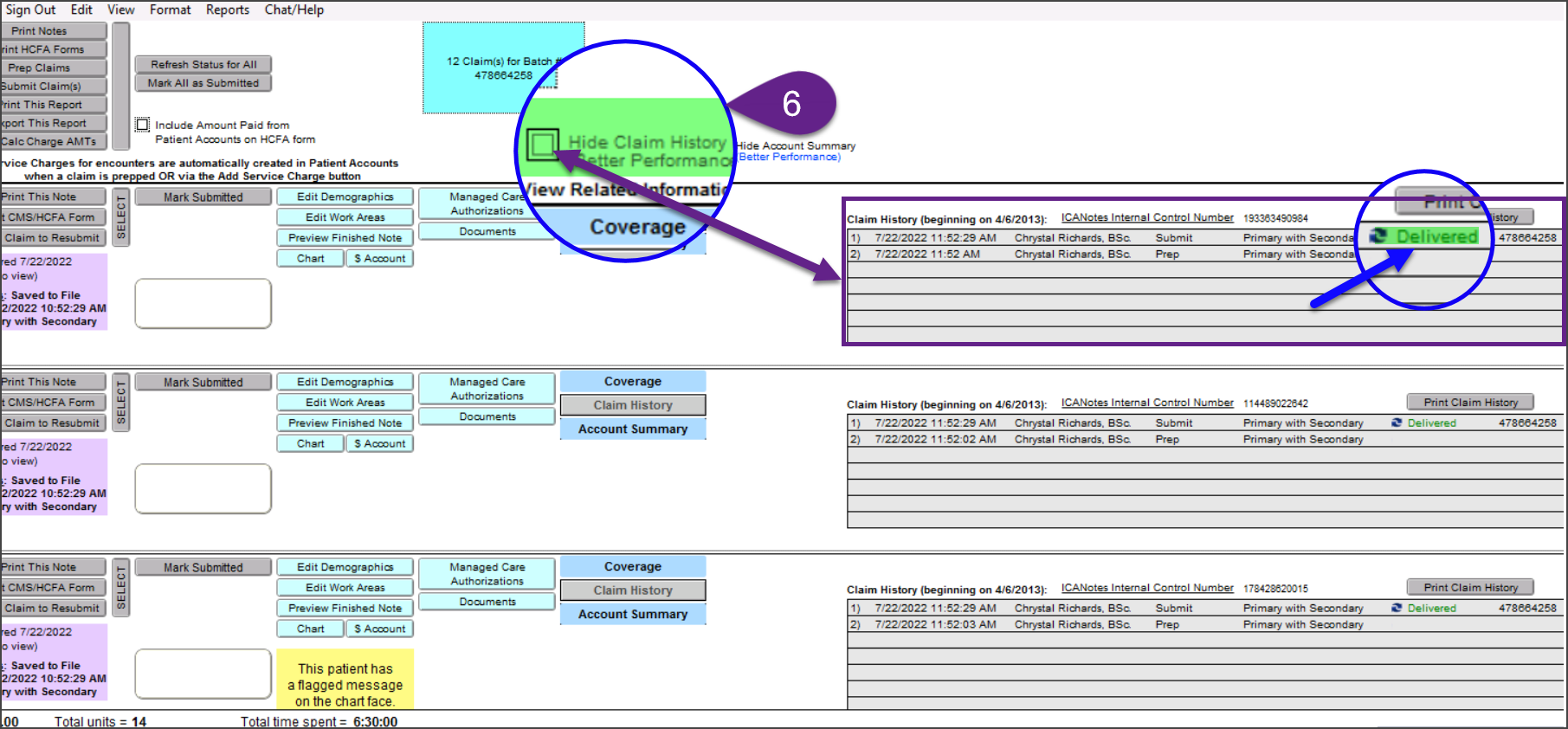Click Print Claim History for the second claim
Screen dimensions: 1568x729
(1470, 403)
